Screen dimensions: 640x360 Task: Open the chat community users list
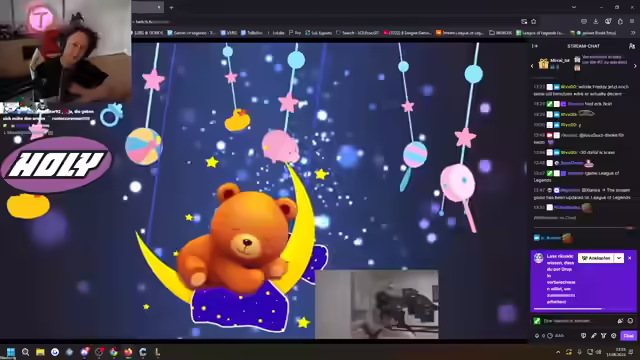point(632,46)
